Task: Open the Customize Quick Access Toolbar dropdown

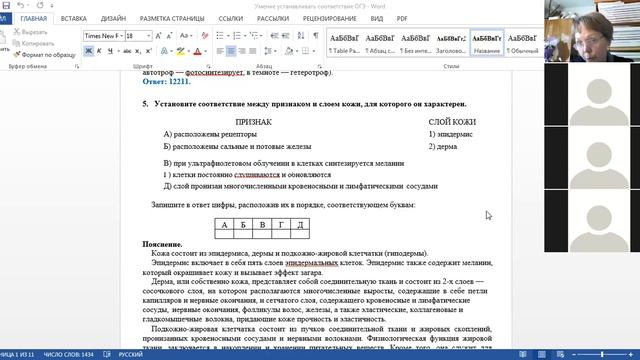Action: [52, 6]
